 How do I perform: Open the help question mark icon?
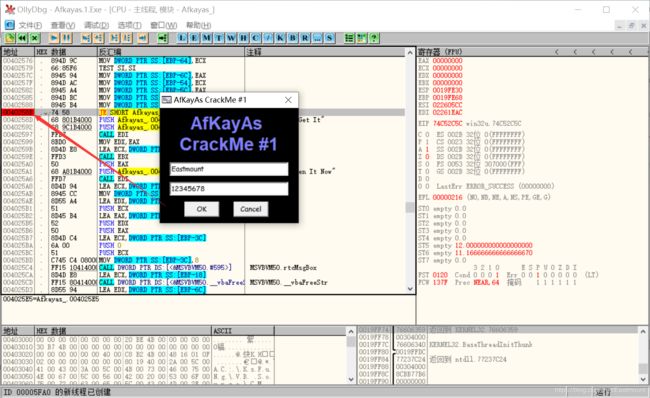click(374, 38)
